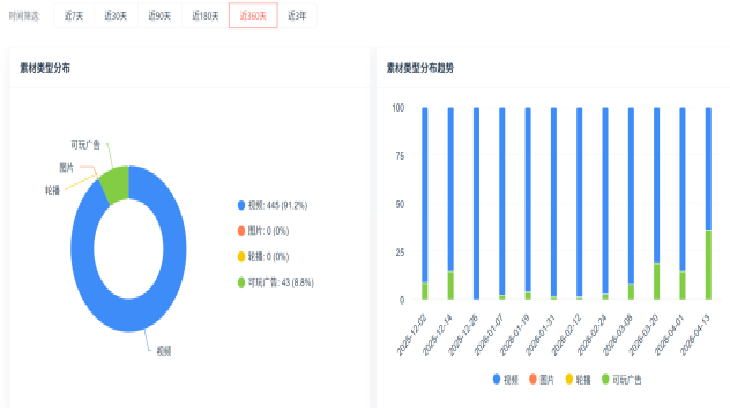
Task: Select the 近7天 time filter
Action: tap(74, 16)
